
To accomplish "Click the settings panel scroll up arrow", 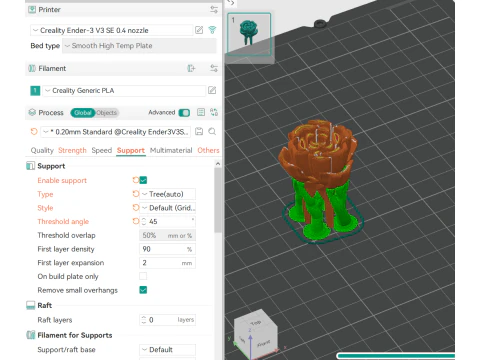I will 218,164.
